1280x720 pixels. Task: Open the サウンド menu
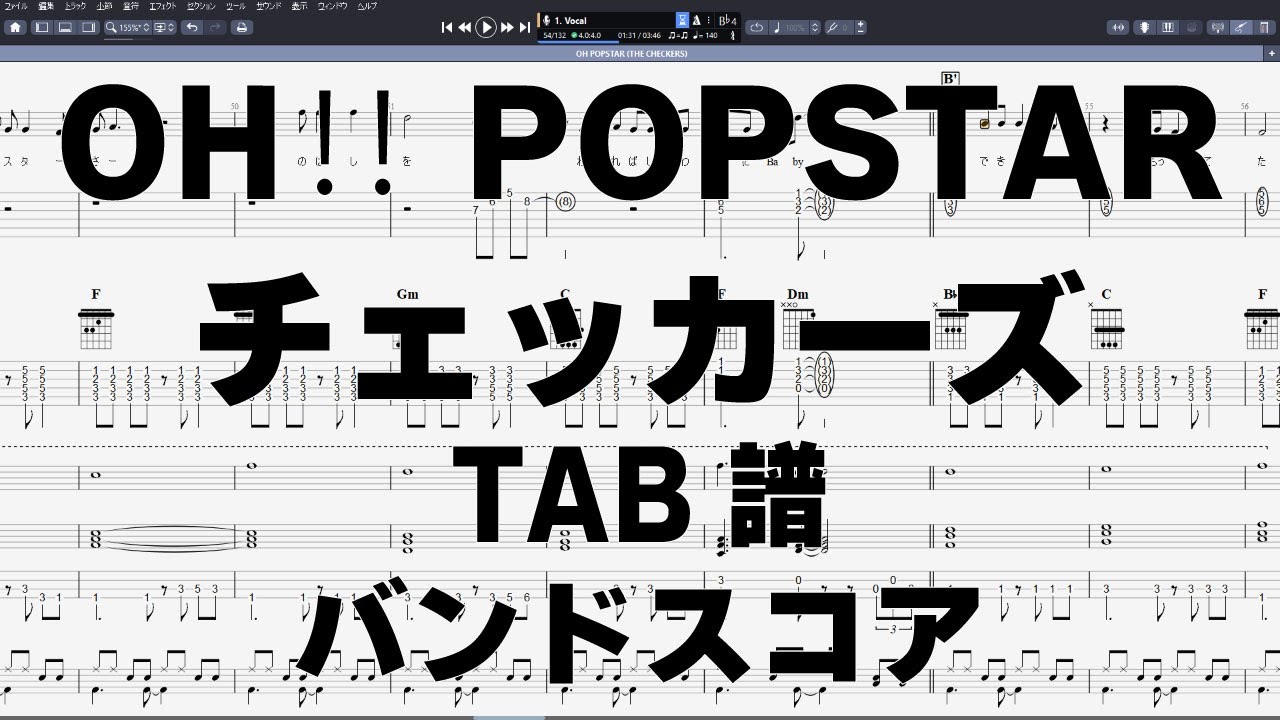(x=269, y=6)
